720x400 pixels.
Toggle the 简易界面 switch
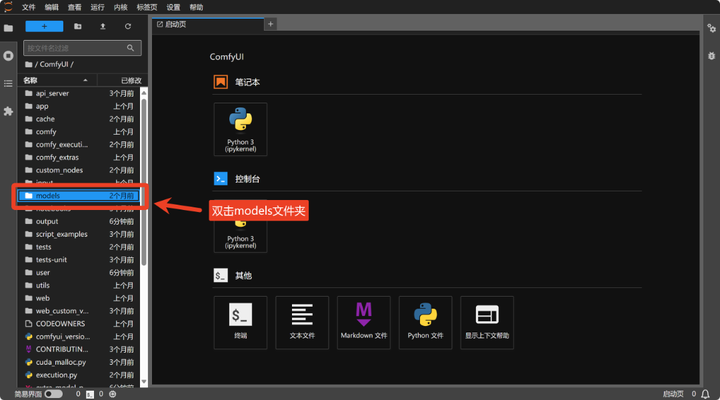click(53, 394)
